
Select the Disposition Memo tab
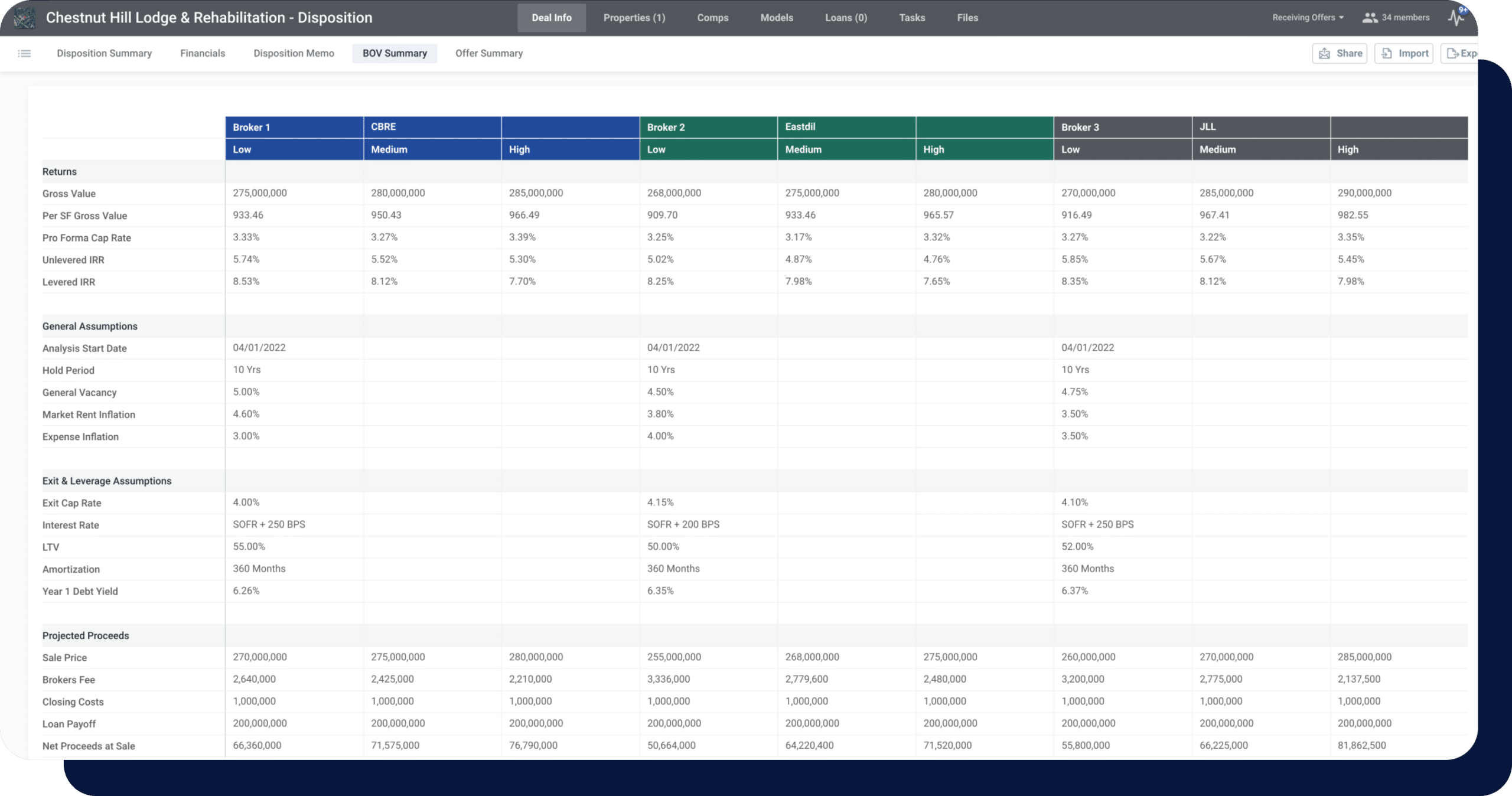point(294,53)
